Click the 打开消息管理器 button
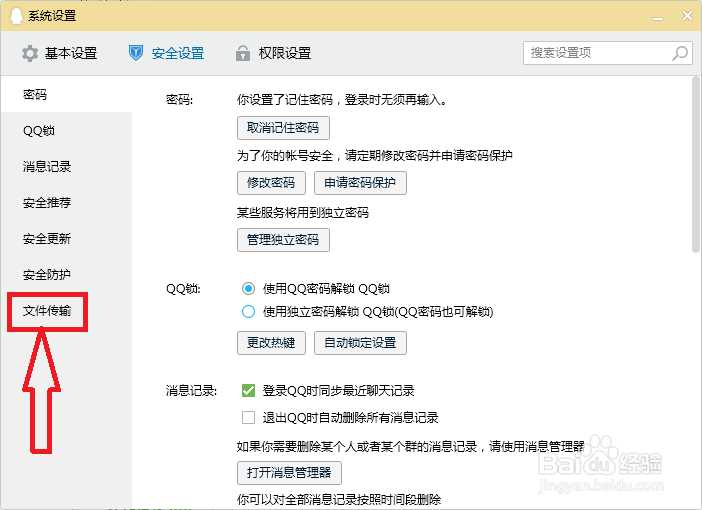 (289, 473)
